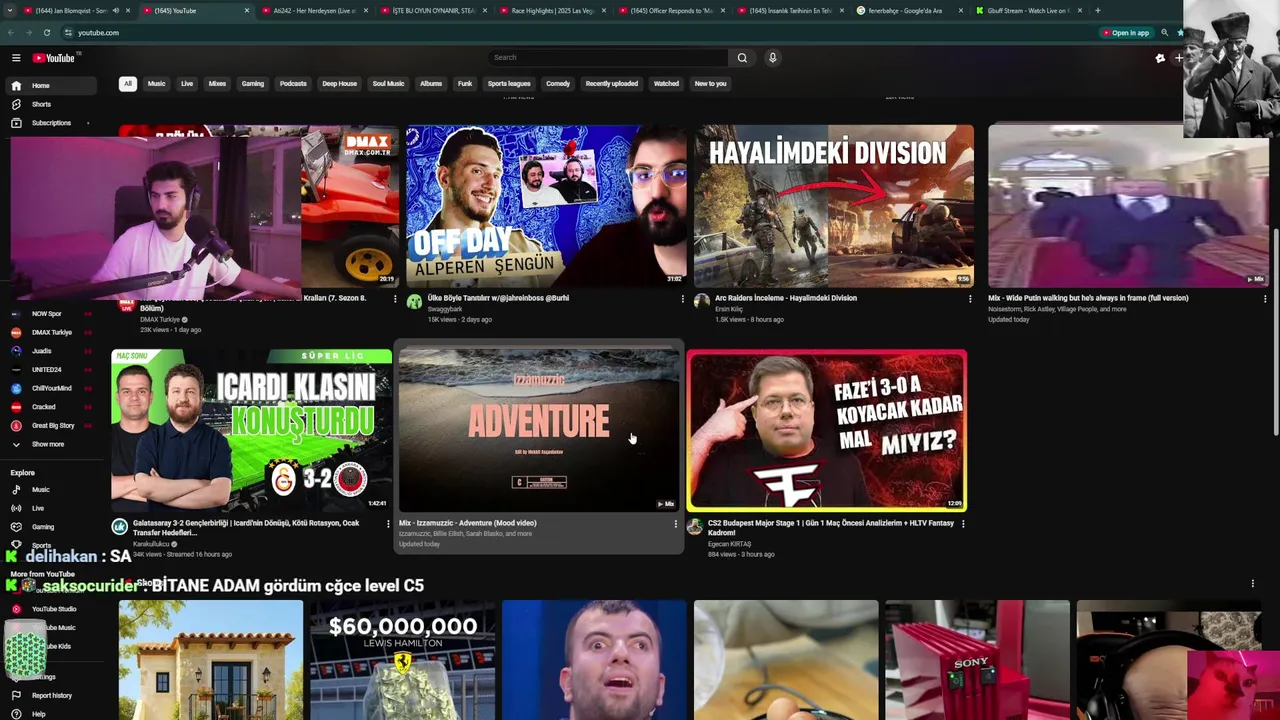
Task: Switch to the Ati242 browser tab
Action: 313,11
